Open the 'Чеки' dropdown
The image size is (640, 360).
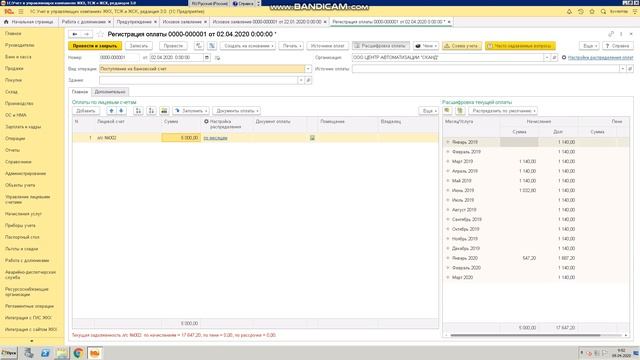pos(426,46)
